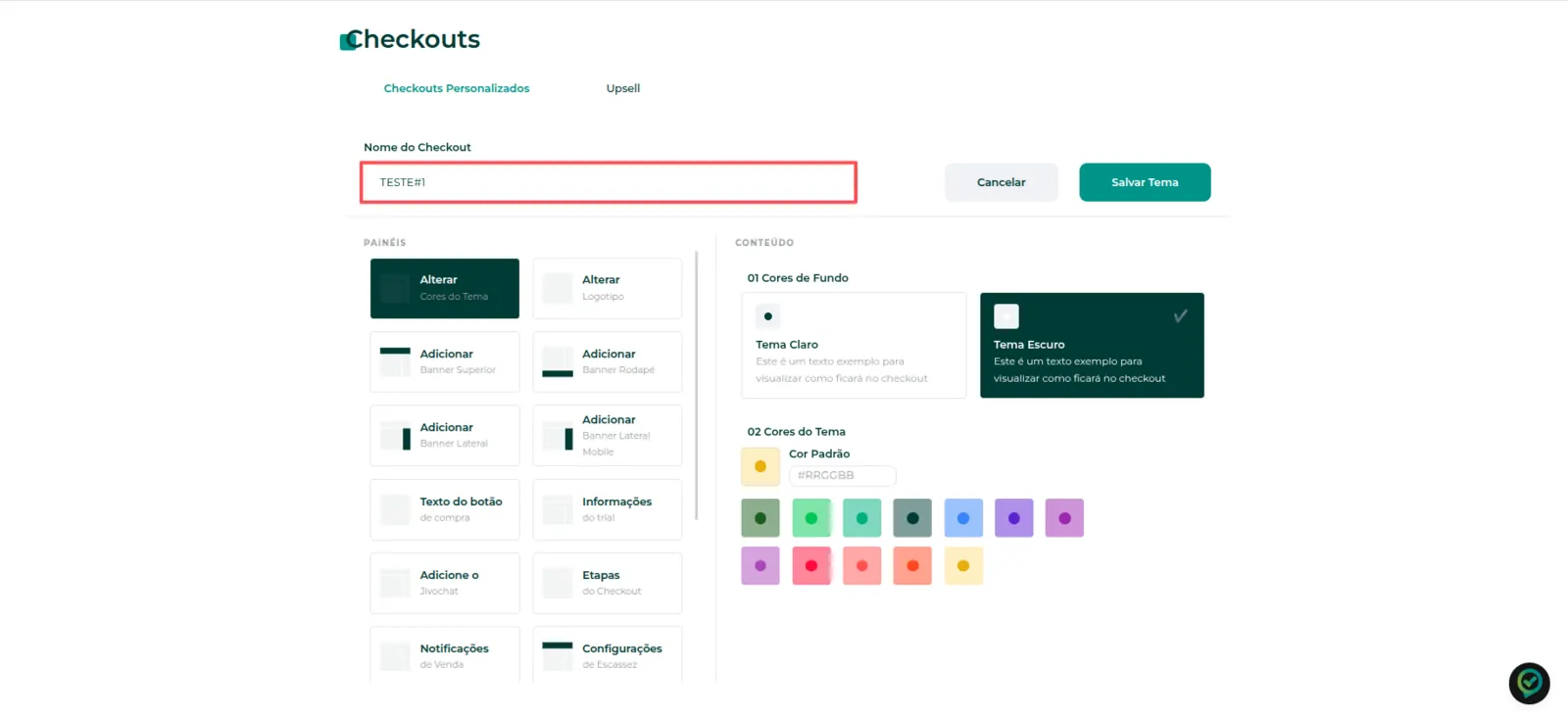The width and height of the screenshot is (1568, 719).
Task: Open the Adicione o Jivochat panel
Action: (x=445, y=583)
